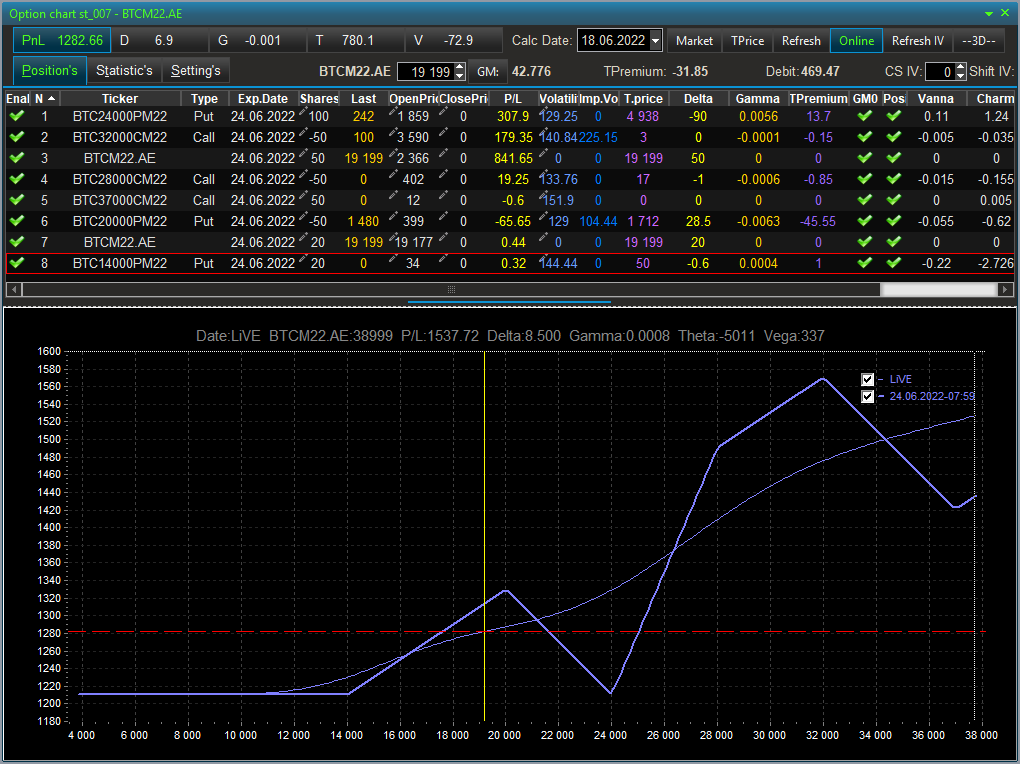
Task: Click the PnL 1282.66 indicator
Action: (62, 40)
